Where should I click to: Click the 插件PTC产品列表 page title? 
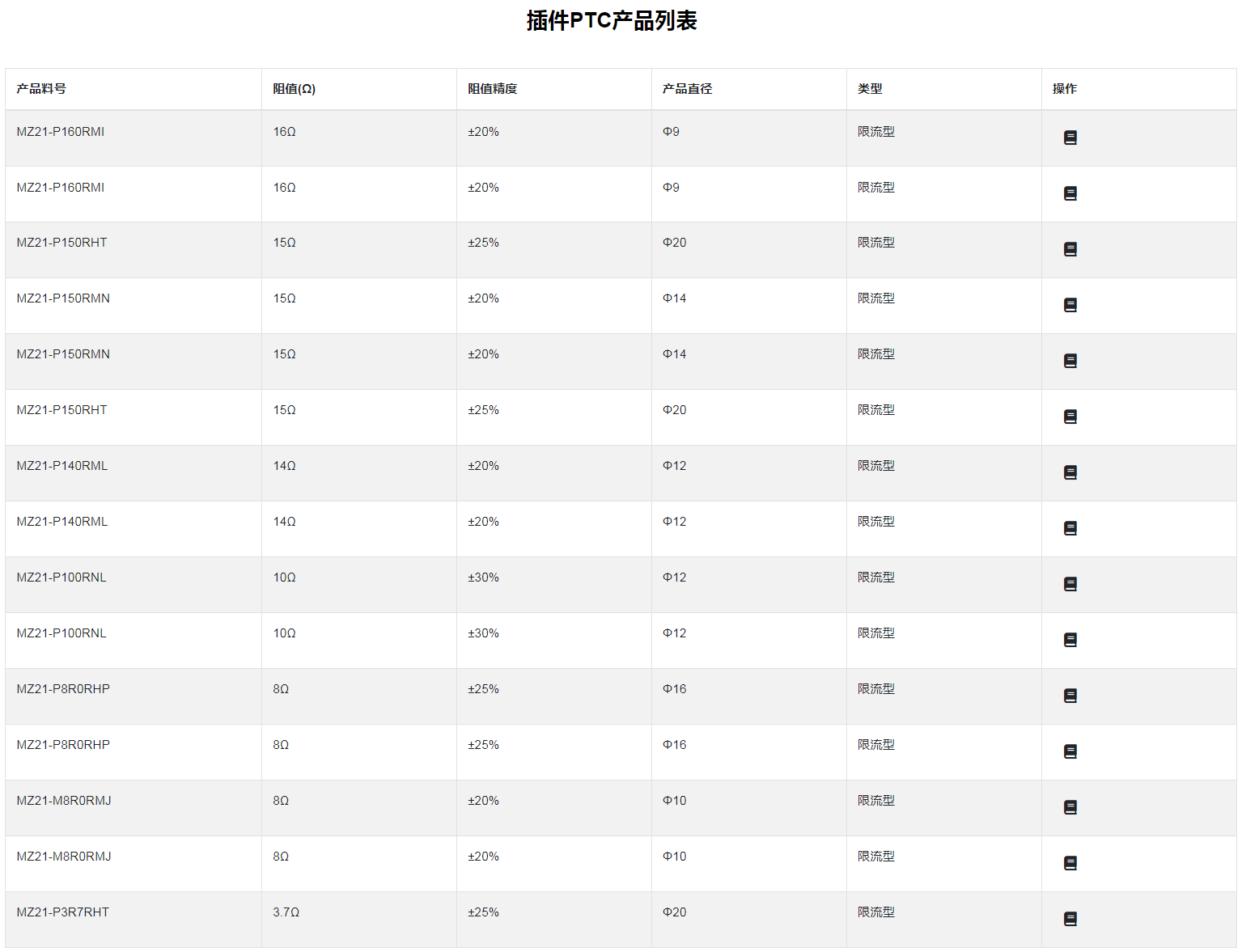612,21
